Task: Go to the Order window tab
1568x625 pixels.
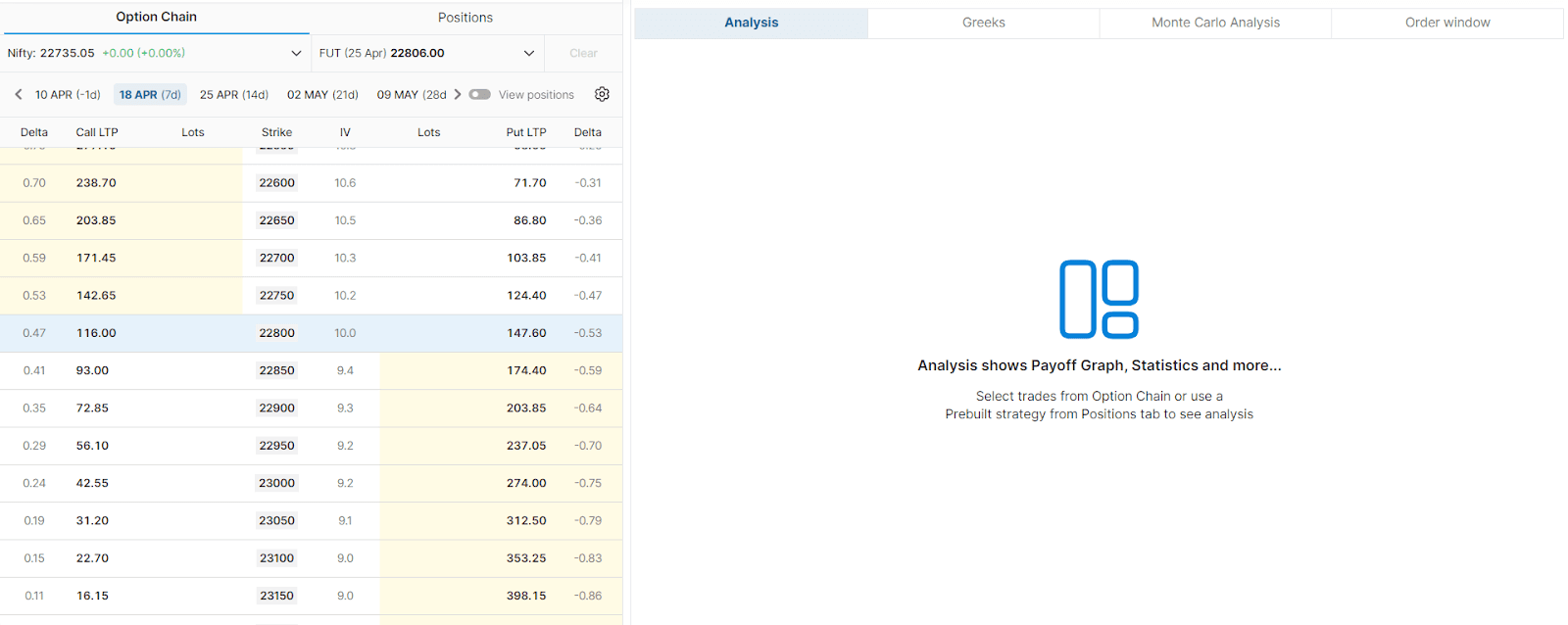Action: [1446, 23]
